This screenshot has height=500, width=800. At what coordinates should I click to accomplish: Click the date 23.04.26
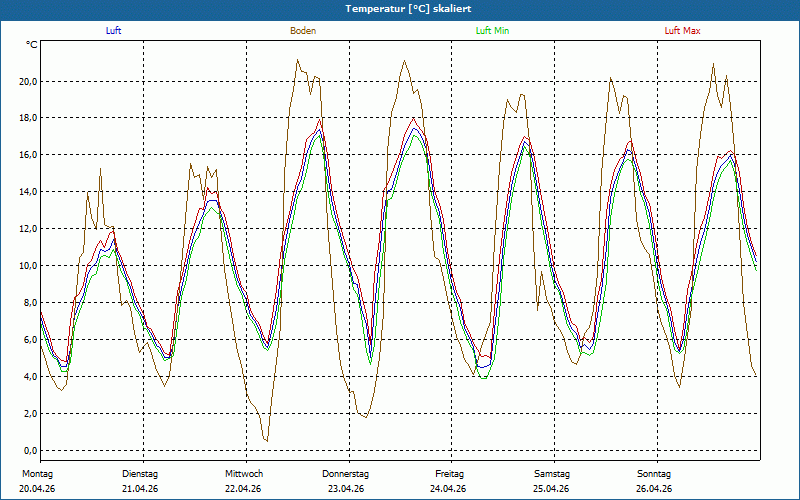point(345,489)
